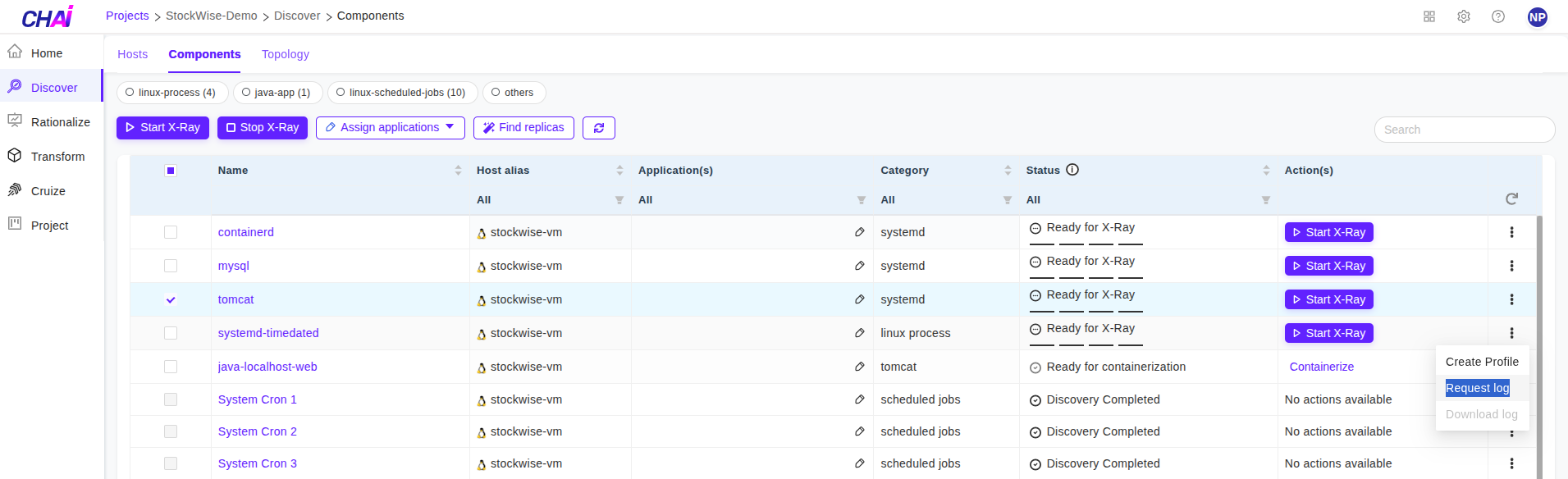Click the CHAI logo

(48, 16)
